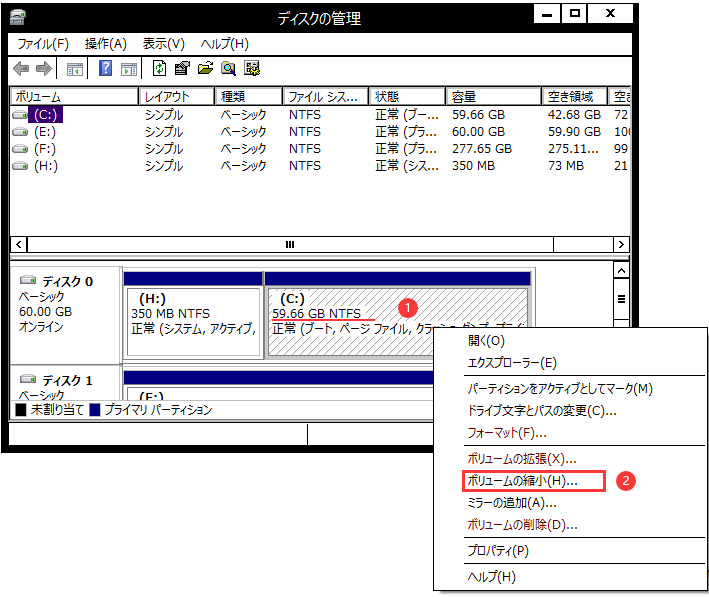Click the magnifier search toolbar icon
The height and width of the screenshot is (597, 709).
(x=228, y=68)
